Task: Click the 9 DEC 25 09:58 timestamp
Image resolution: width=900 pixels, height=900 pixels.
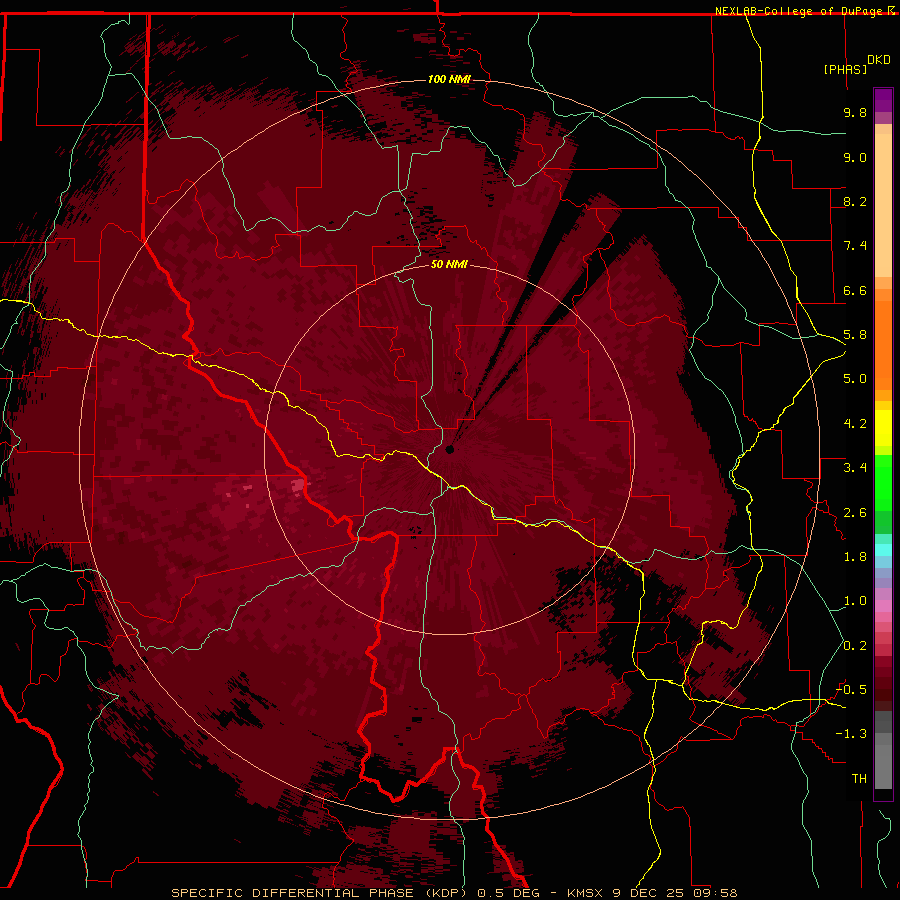Action: point(676,893)
